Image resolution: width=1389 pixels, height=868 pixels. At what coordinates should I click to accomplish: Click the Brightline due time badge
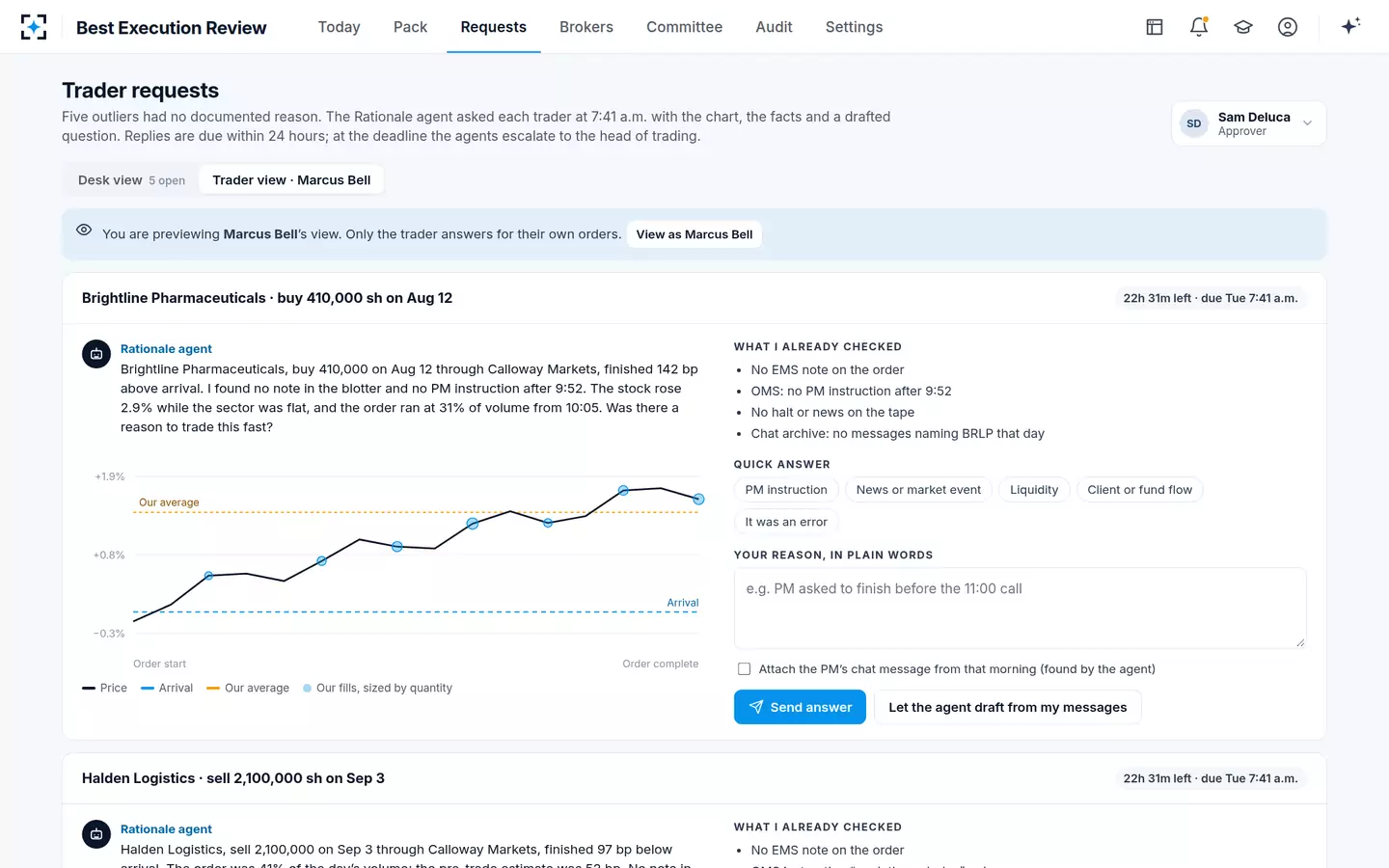pyautogui.click(x=1211, y=298)
